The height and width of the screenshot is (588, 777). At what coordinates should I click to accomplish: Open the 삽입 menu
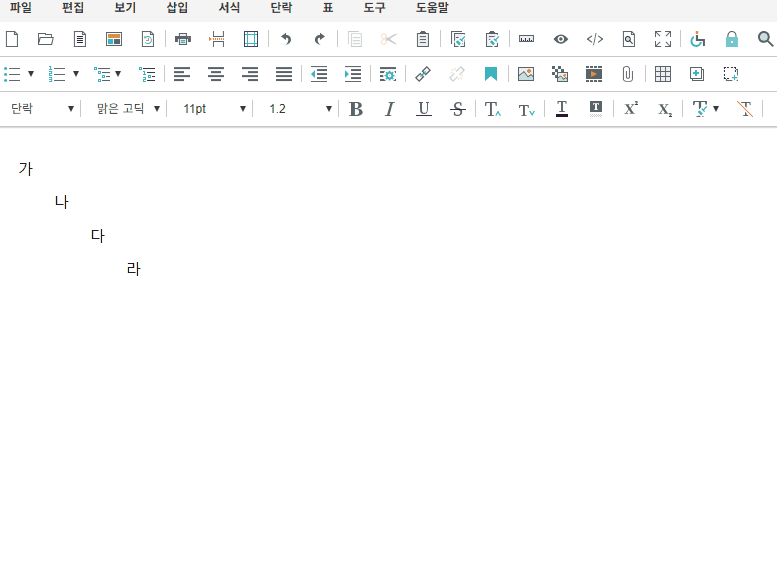[x=177, y=7]
